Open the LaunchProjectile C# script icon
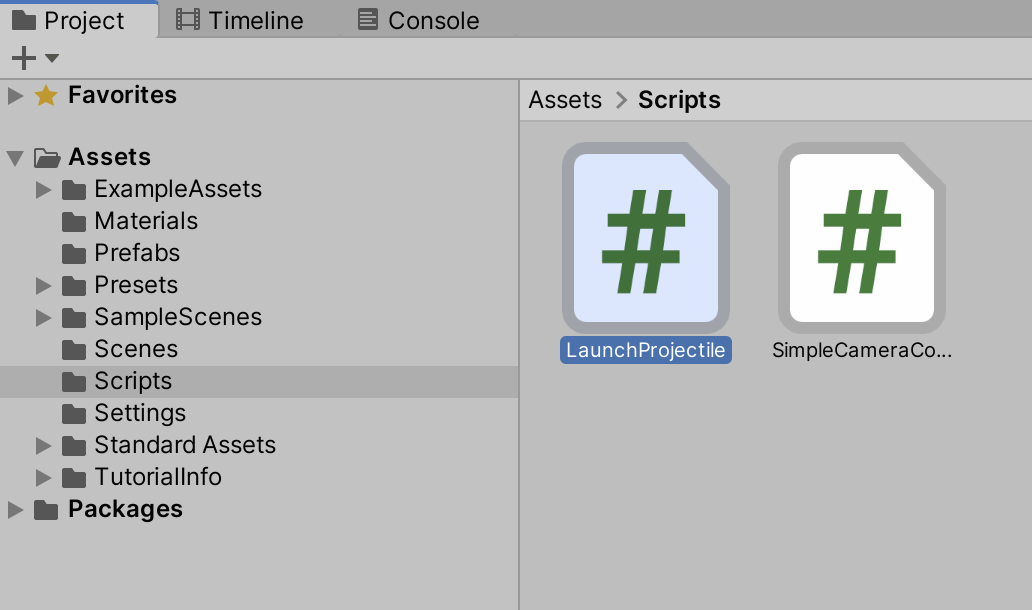 (645, 237)
